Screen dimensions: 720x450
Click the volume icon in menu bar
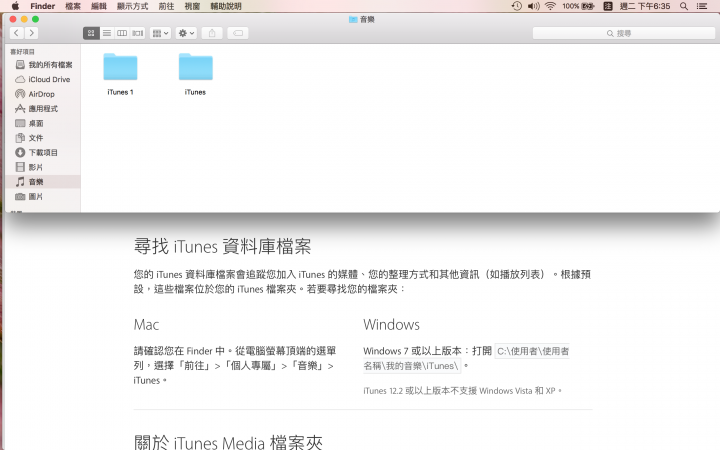533,6
